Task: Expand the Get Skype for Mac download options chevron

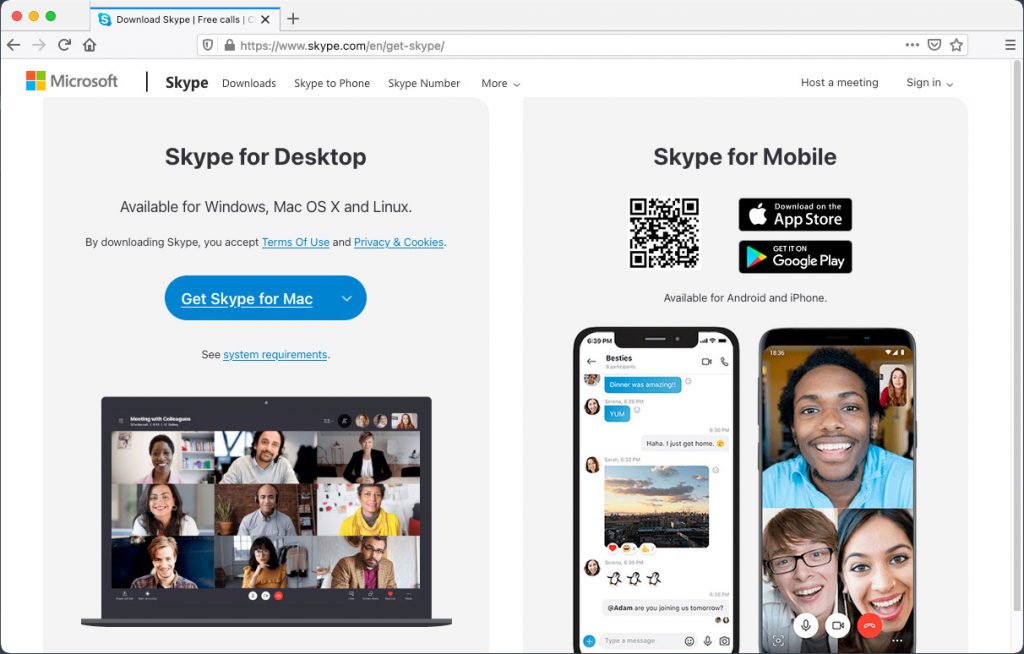Action: 347,298
